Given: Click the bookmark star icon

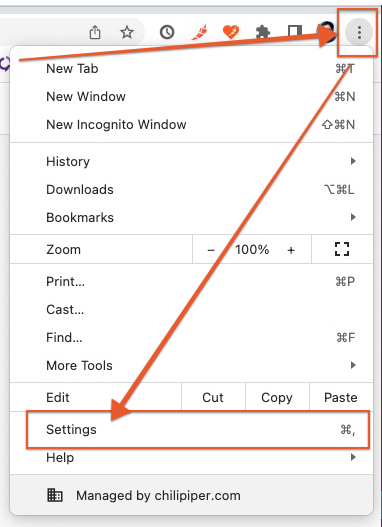Looking at the screenshot, I should tap(127, 33).
